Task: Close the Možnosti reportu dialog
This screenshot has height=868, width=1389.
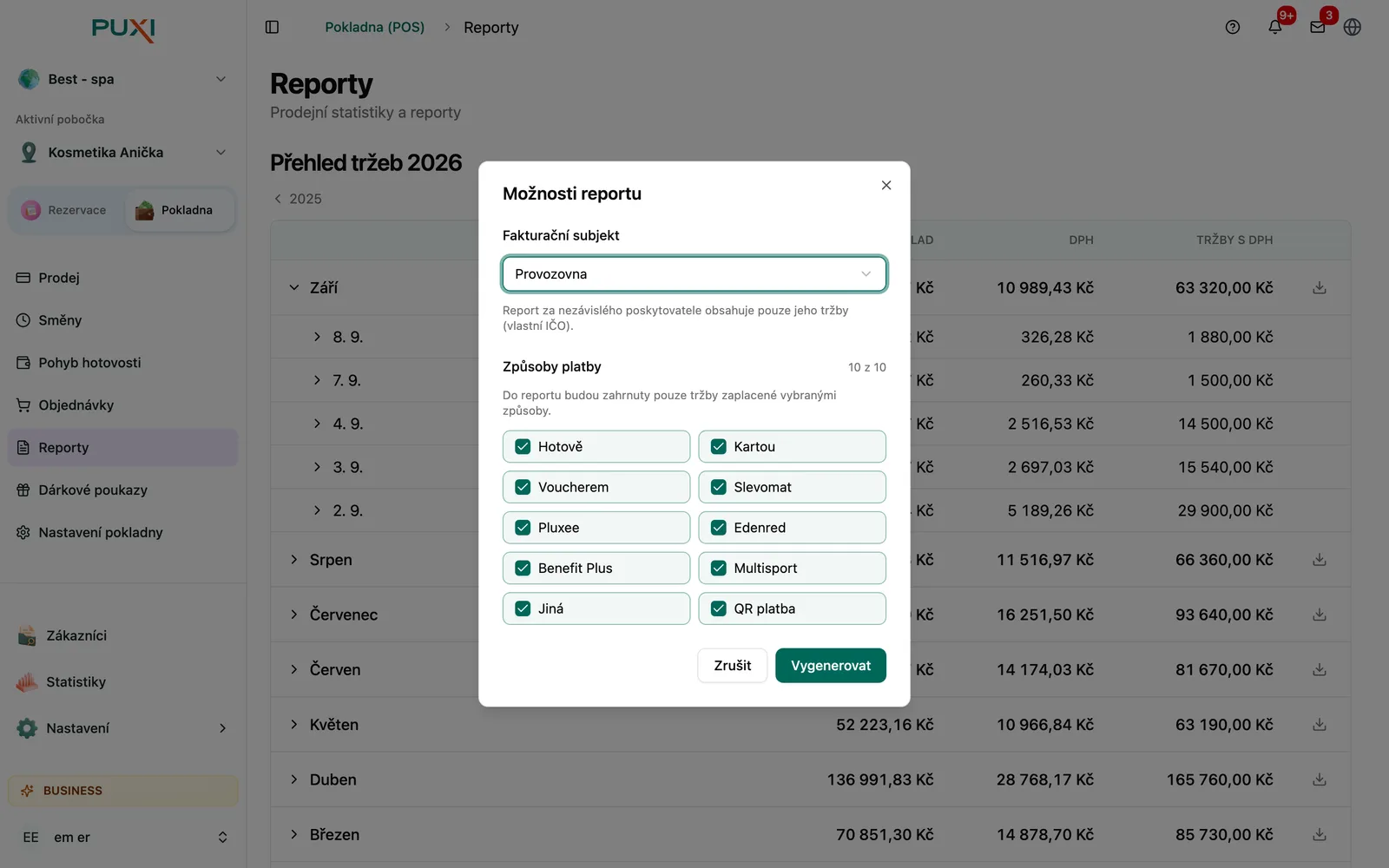Action: point(886,185)
